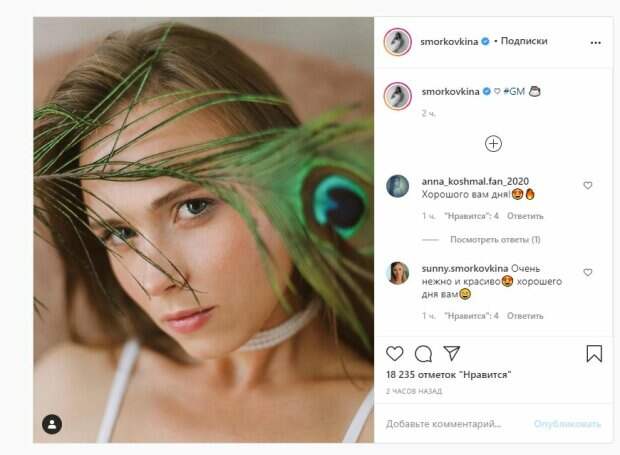Like anna_koshmal.fan_2020's comment with the heart
Viewport: 620px width, 455px height.
pos(587,185)
